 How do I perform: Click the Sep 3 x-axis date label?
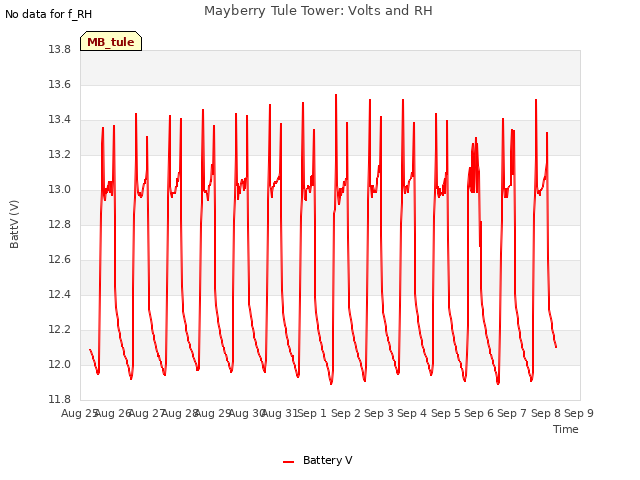point(379,413)
